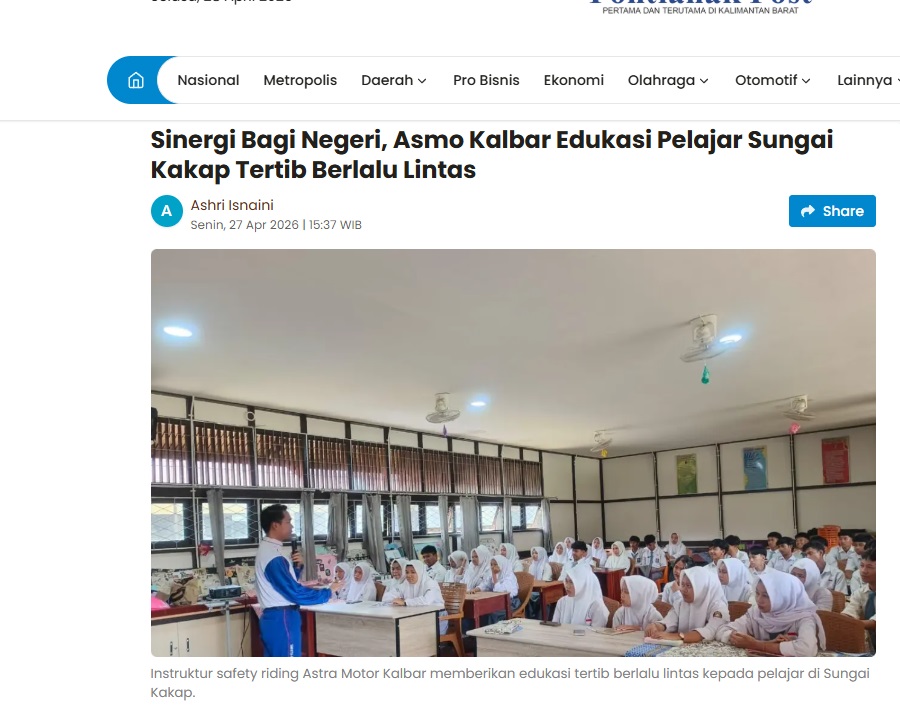Click the author avatar letter A
The width and height of the screenshot is (900, 719).
pyautogui.click(x=166, y=211)
